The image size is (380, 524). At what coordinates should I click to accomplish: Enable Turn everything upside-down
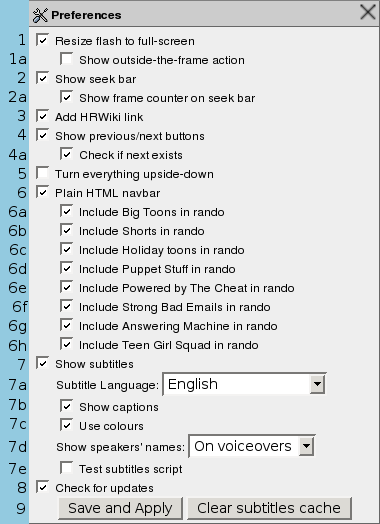pyautogui.click(x=42, y=173)
